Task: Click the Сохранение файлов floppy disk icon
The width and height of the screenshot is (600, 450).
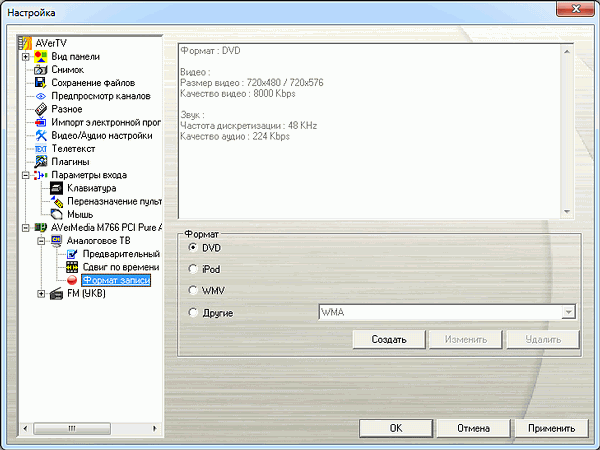Action: 41,83
